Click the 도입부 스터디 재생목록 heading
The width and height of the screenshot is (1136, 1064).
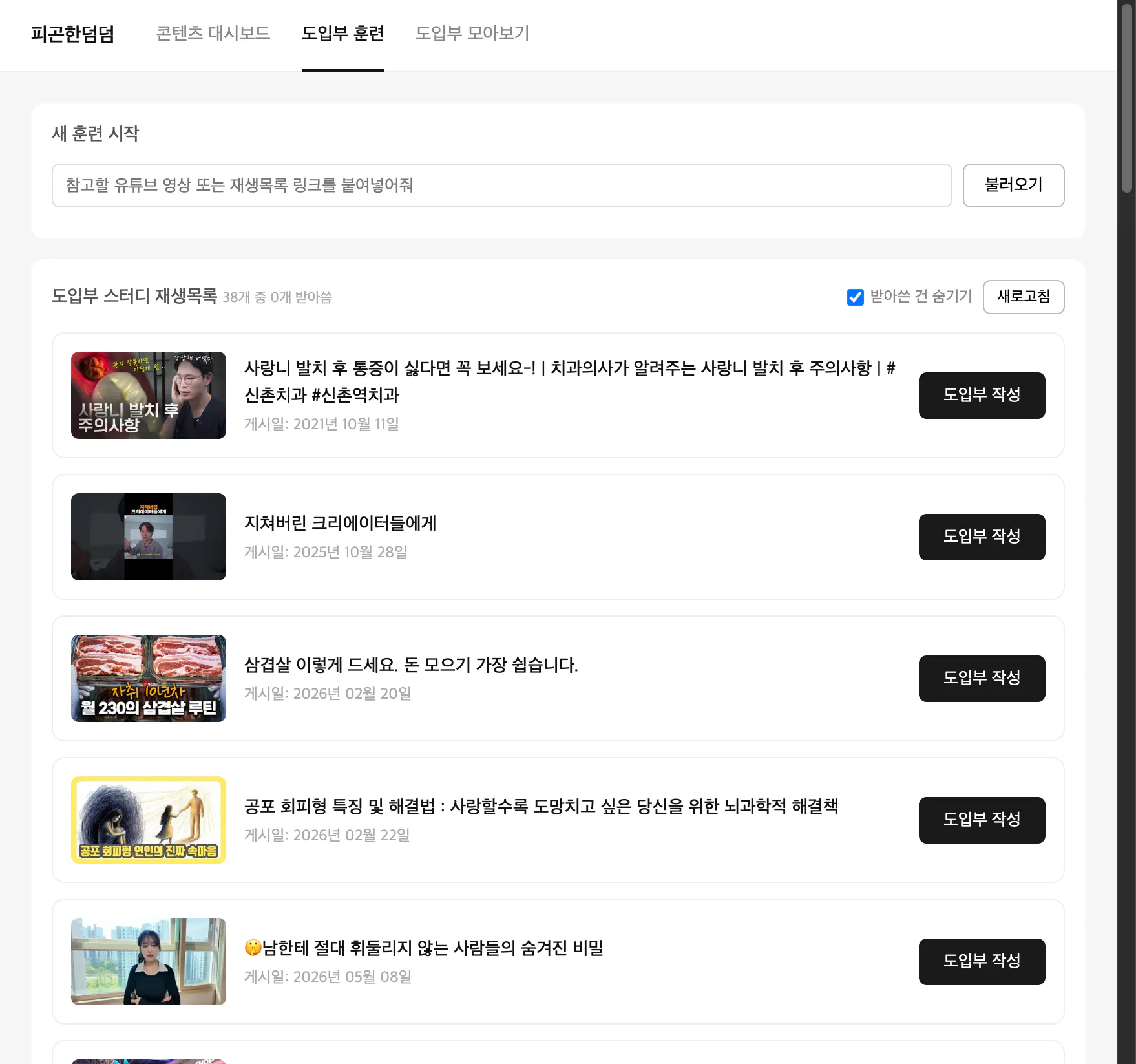point(134,296)
